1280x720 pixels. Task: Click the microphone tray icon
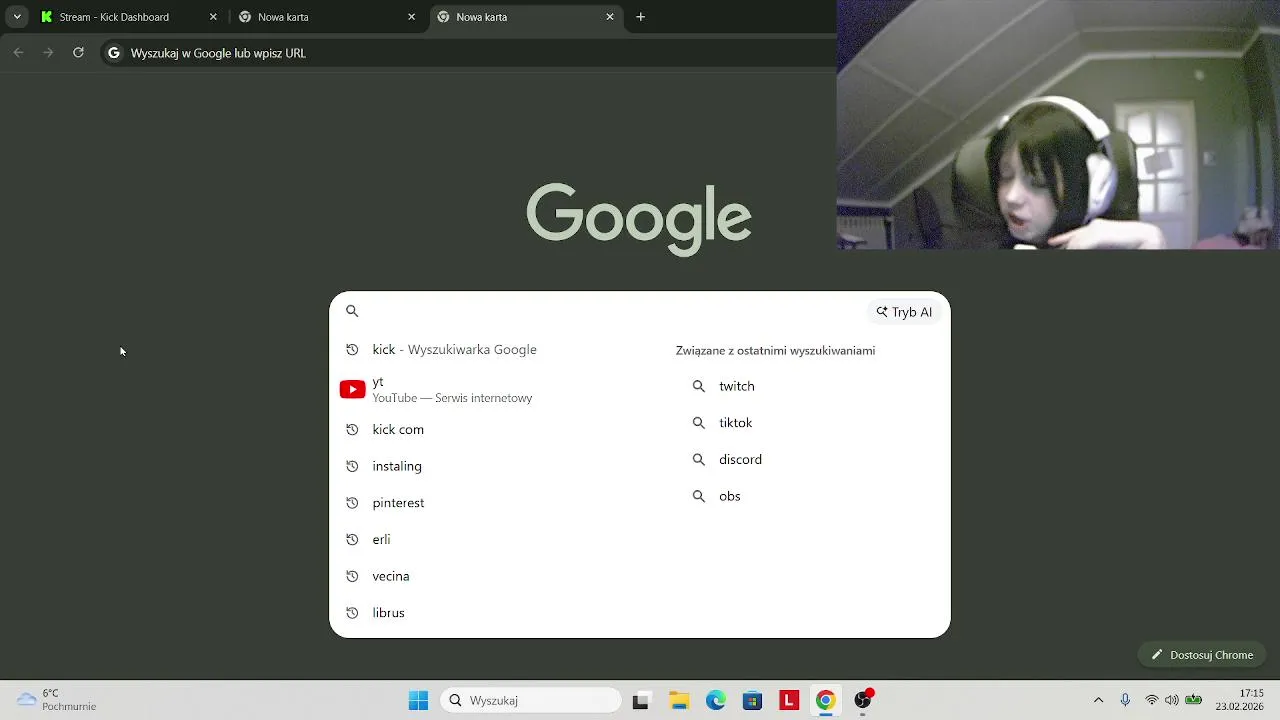point(1125,700)
